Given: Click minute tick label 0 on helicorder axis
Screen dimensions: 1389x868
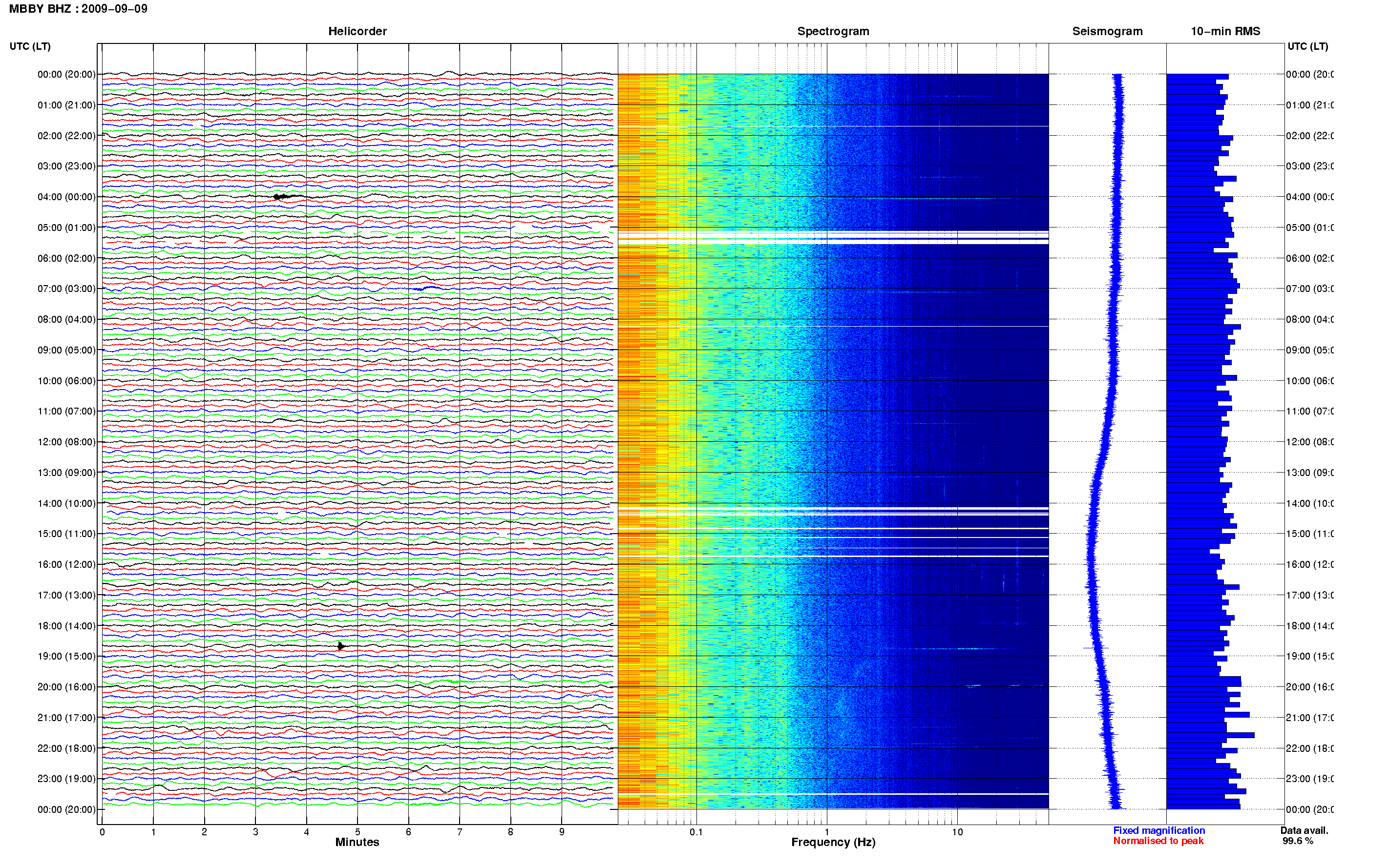Looking at the screenshot, I should tap(102, 832).
